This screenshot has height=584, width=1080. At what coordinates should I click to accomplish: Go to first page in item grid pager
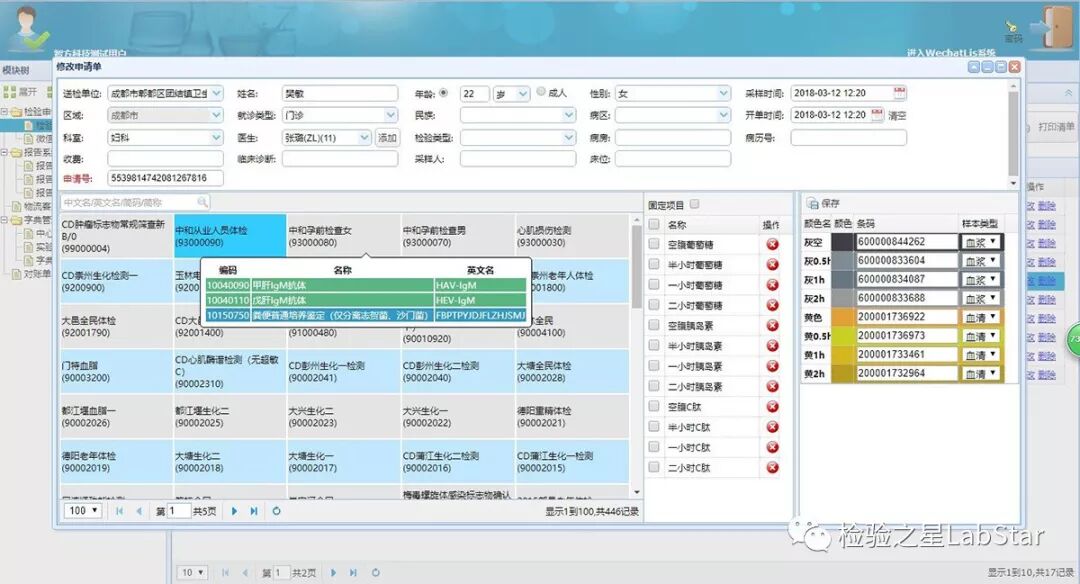(x=120, y=511)
